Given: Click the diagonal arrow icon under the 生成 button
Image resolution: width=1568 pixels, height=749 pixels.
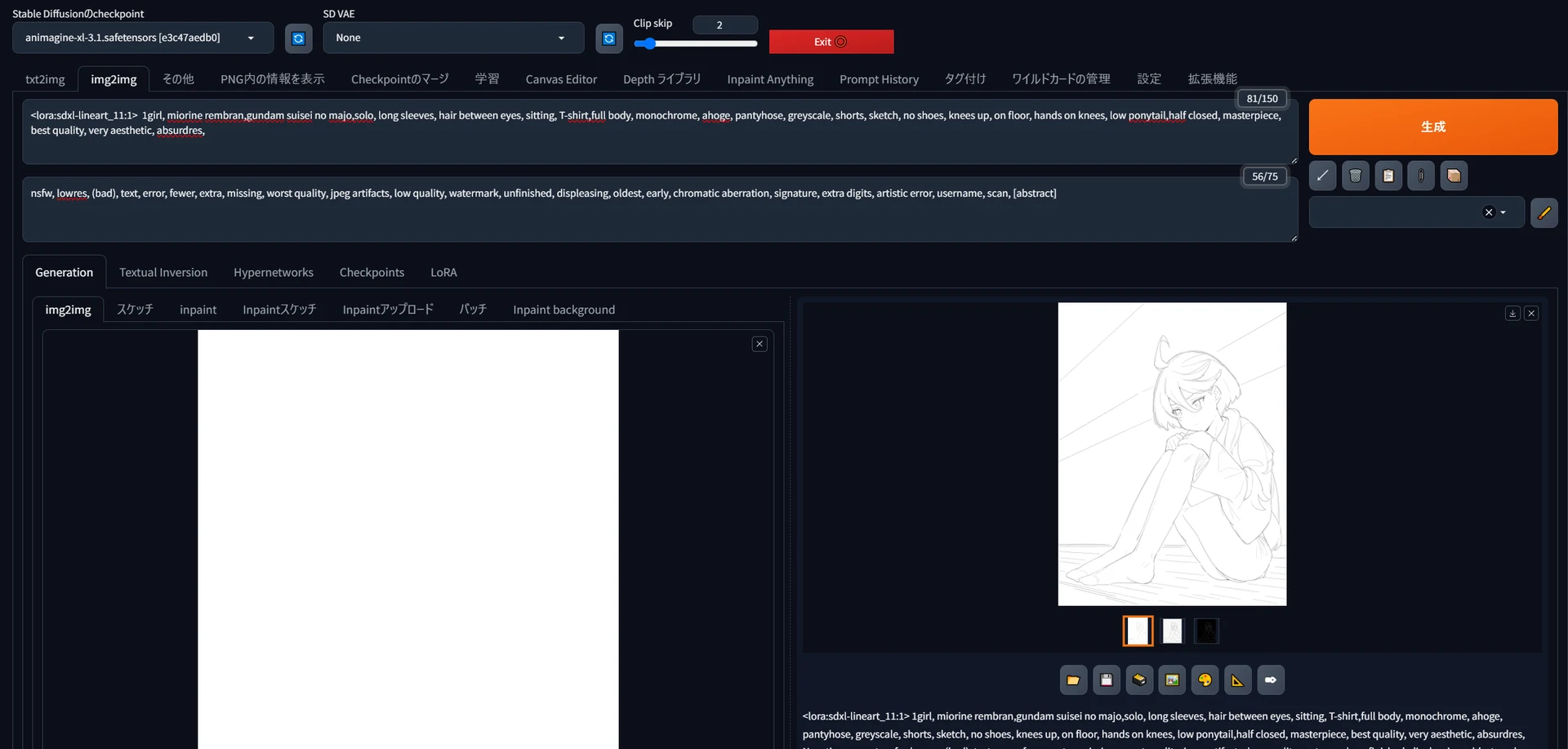Looking at the screenshot, I should [1322, 176].
